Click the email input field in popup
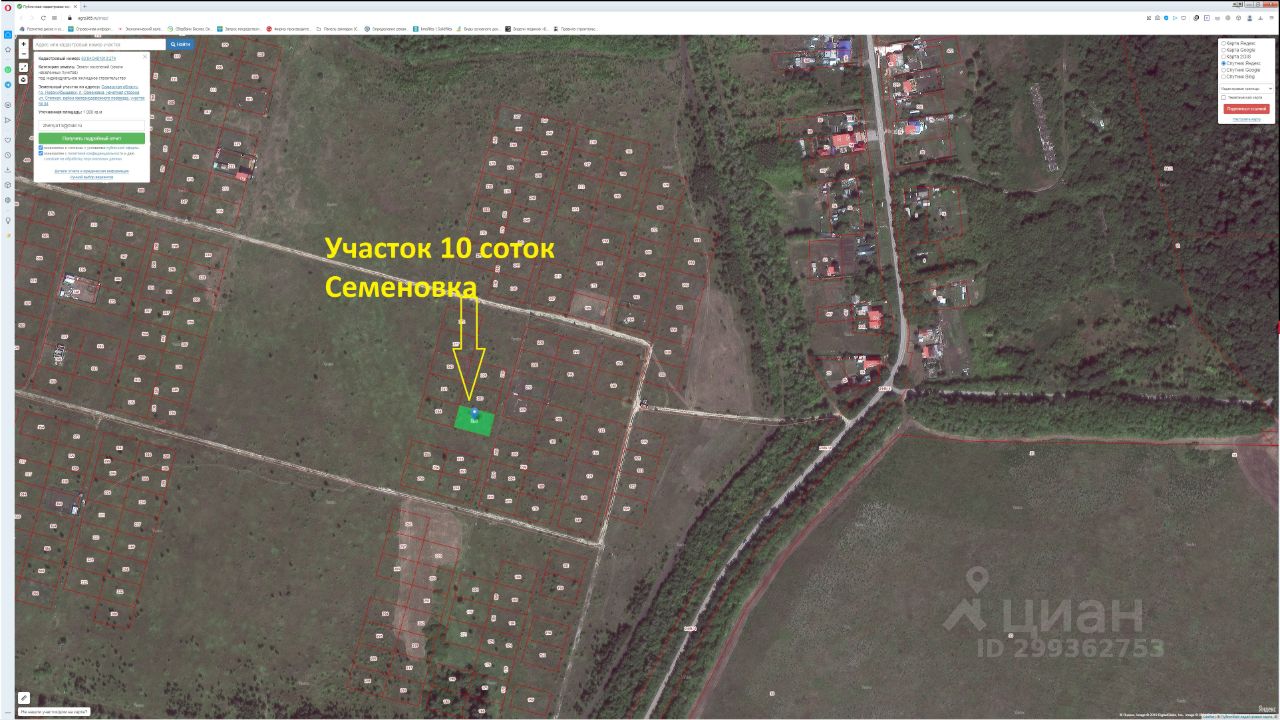Image resolution: width=1280 pixels, height=720 pixels. coord(92,125)
